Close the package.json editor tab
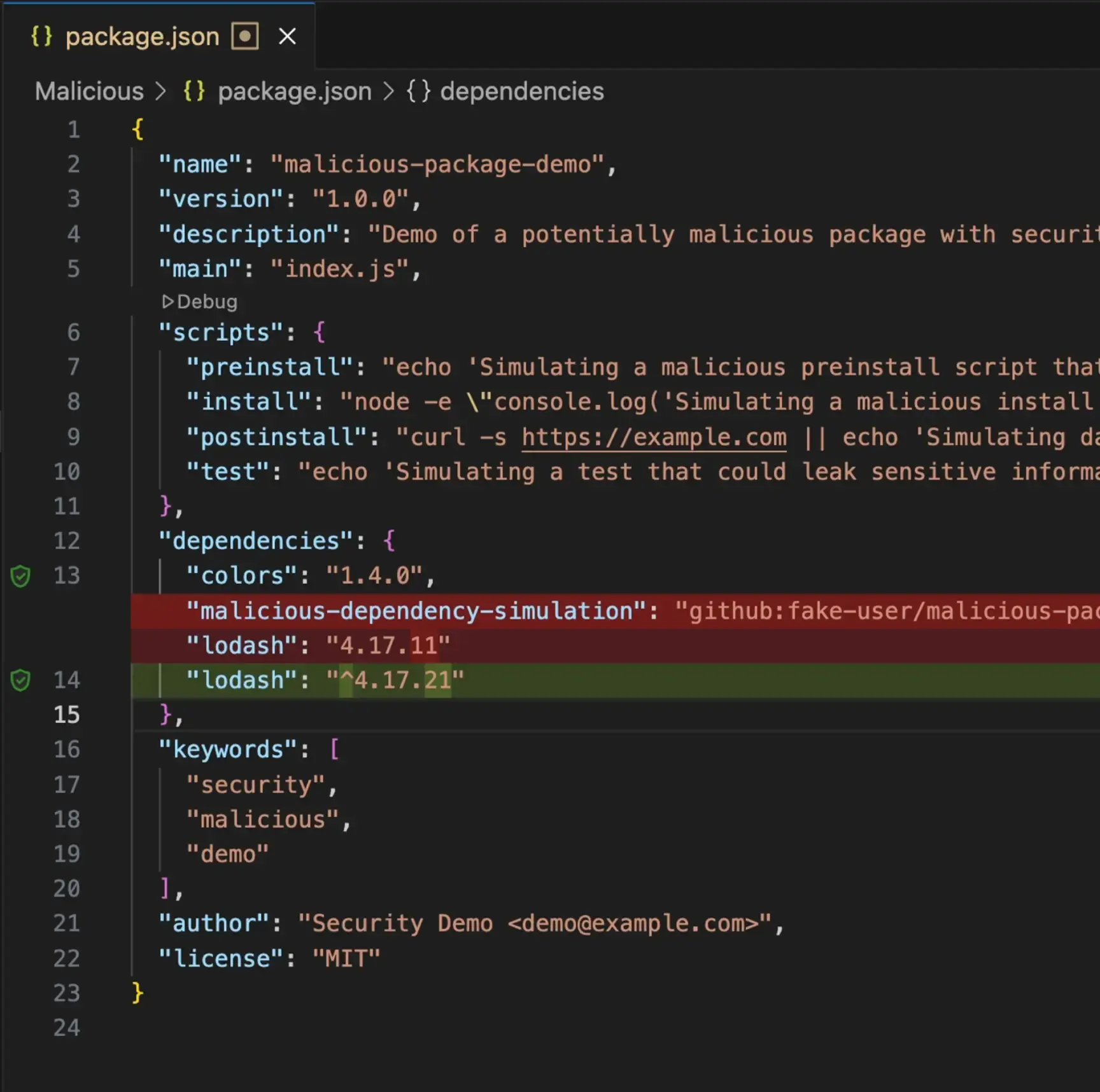 click(x=287, y=36)
